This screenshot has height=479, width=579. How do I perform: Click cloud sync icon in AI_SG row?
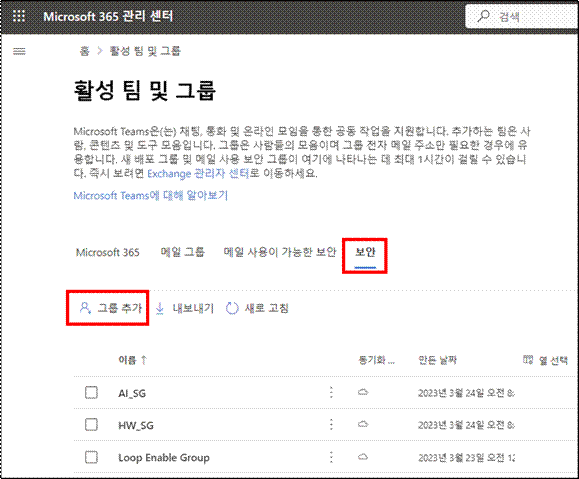363,392
